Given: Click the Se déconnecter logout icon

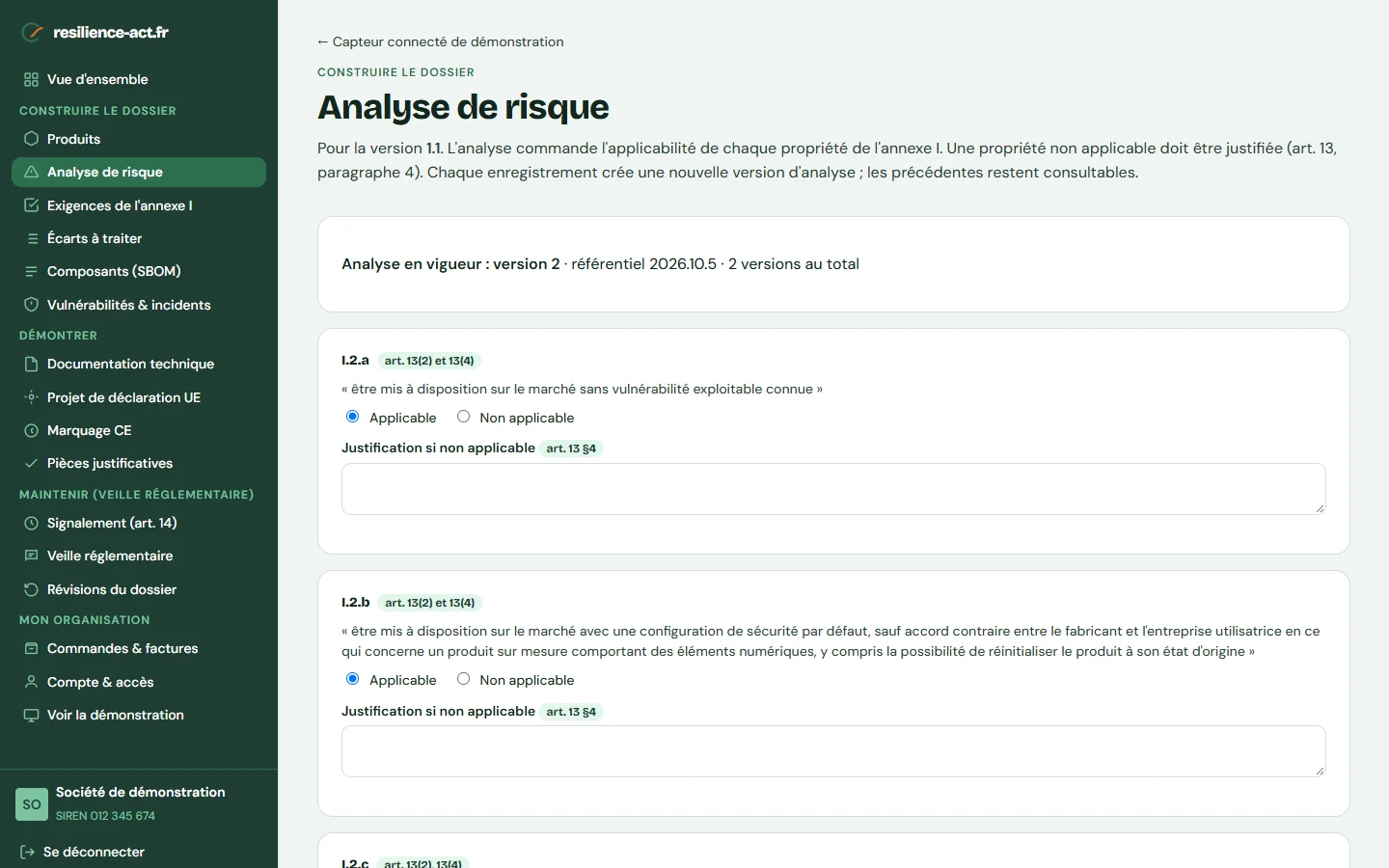Looking at the screenshot, I should [x=28, y=852].
